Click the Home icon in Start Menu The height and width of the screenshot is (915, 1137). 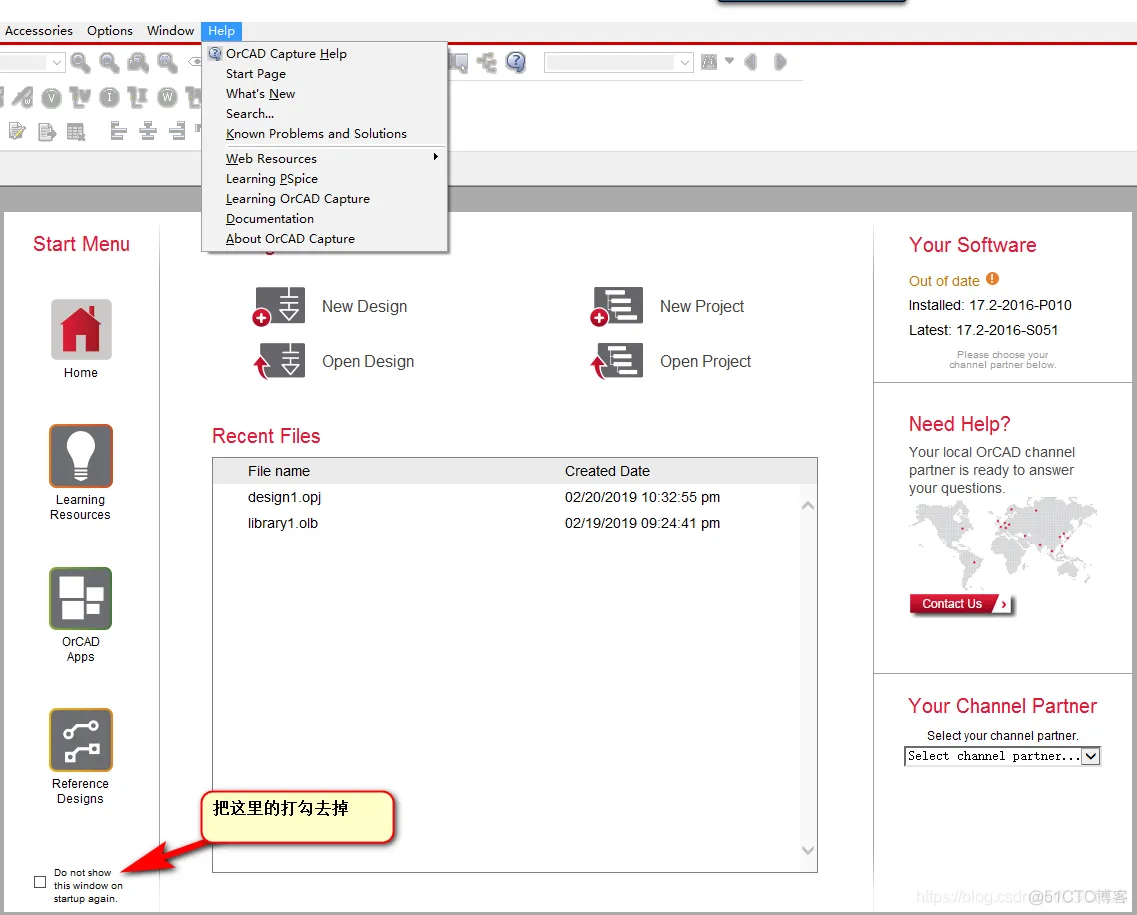(x=81, y=329)
